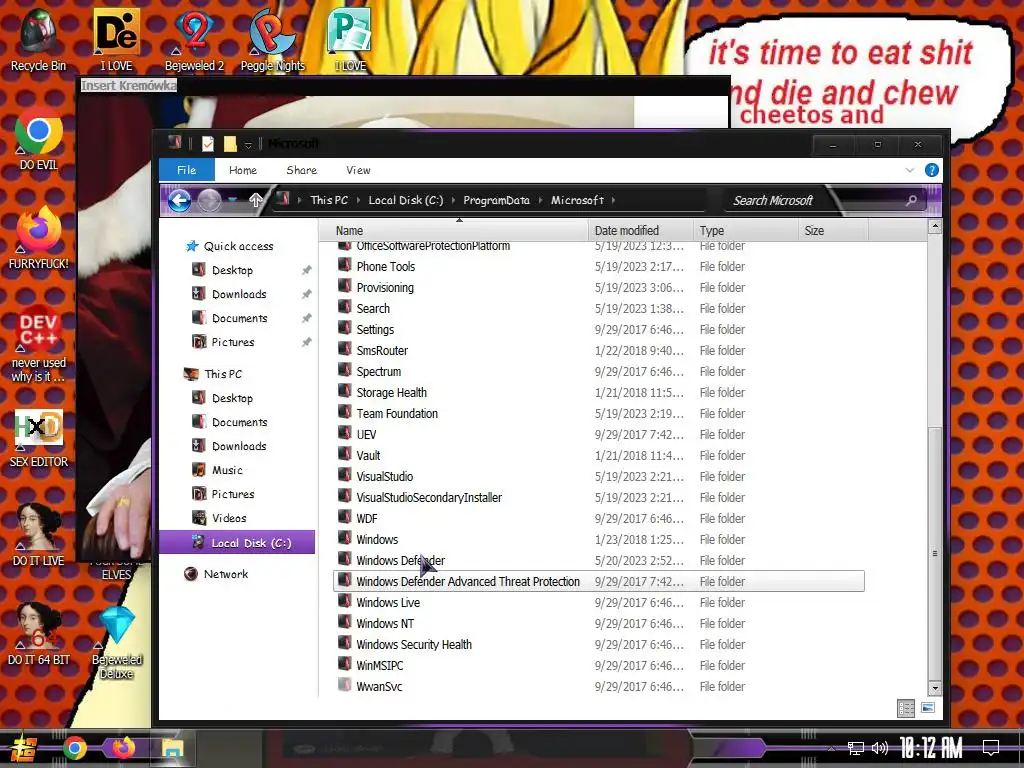Launch Firefox from the taskbar

[x=123, y=748]
